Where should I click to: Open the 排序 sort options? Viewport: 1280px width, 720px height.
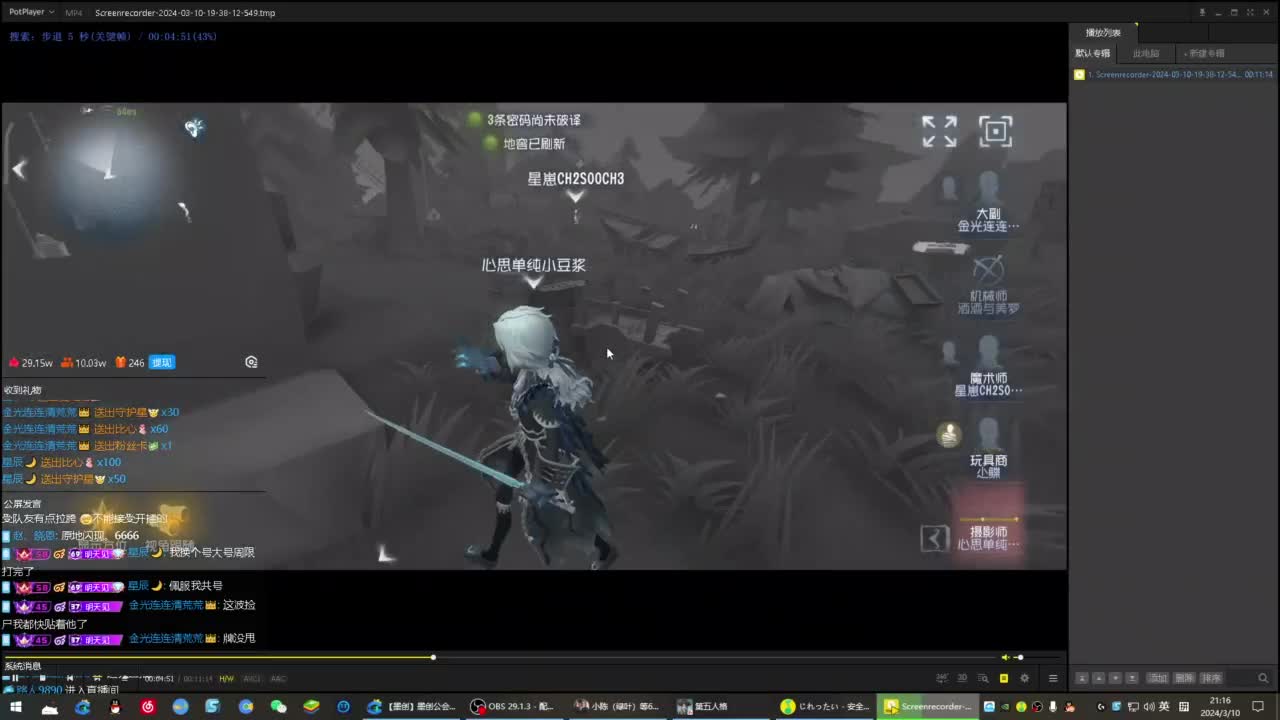tap(1210, 679)
